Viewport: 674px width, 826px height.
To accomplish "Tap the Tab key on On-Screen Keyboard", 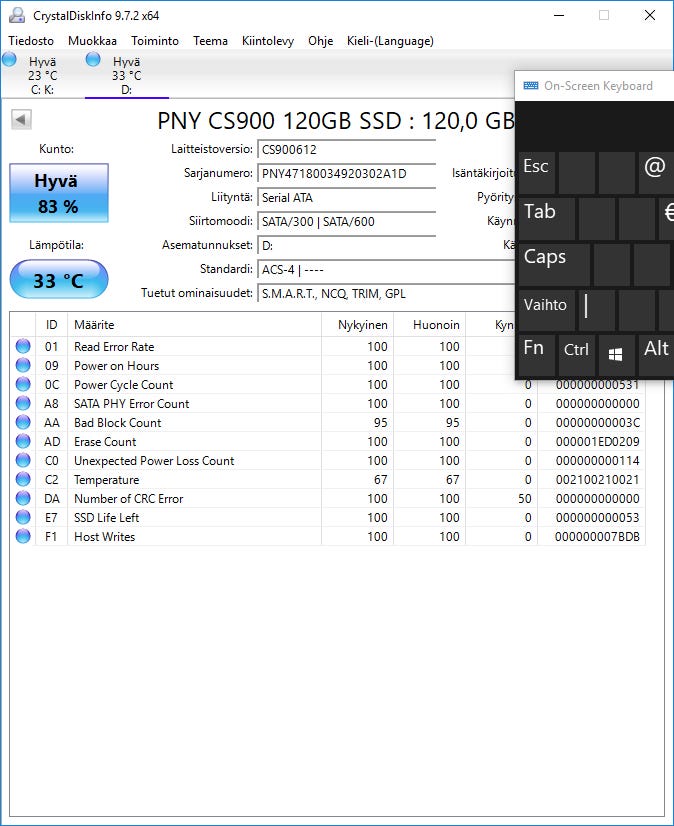I will [546, 218].
